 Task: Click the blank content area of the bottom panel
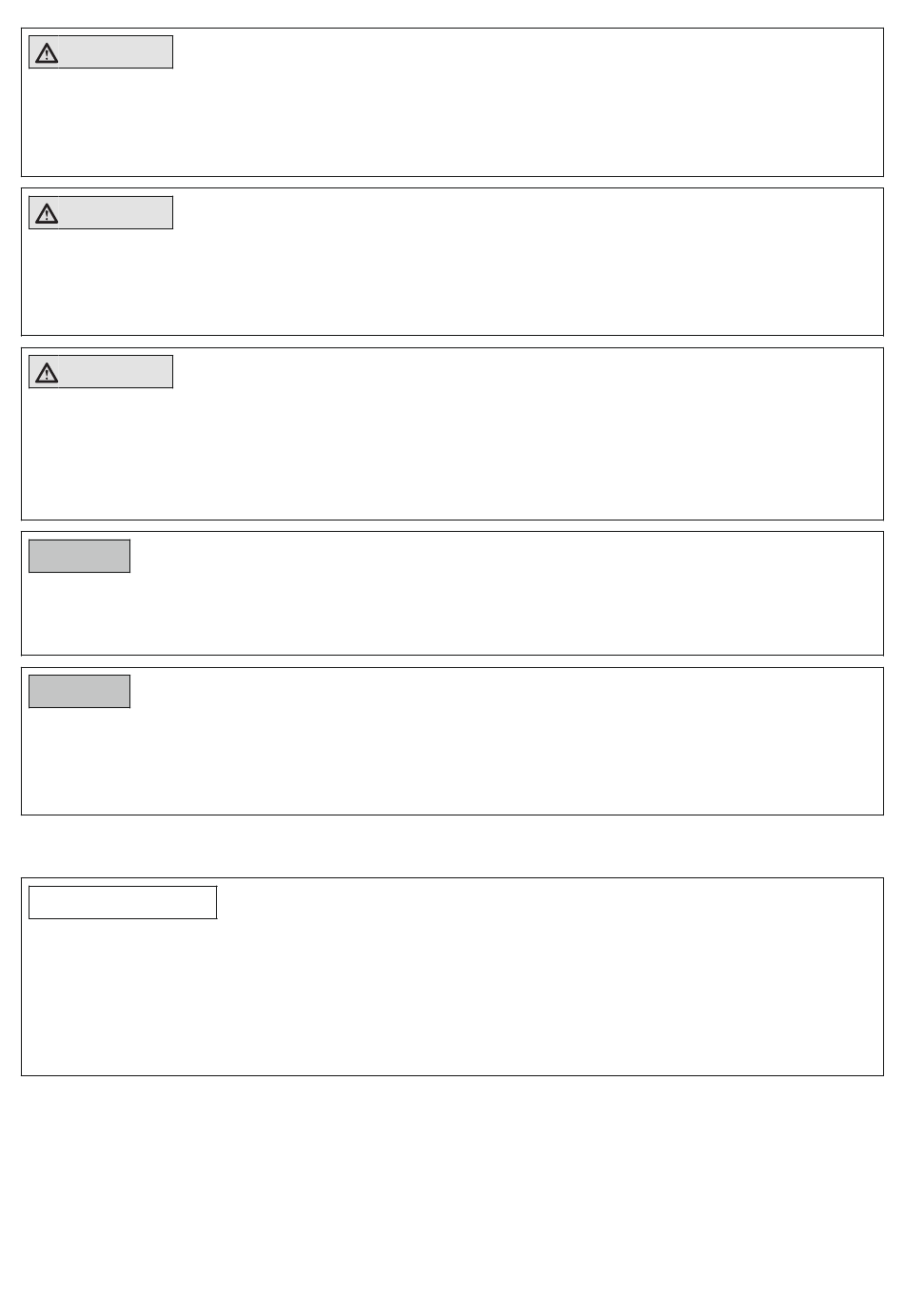452,996
